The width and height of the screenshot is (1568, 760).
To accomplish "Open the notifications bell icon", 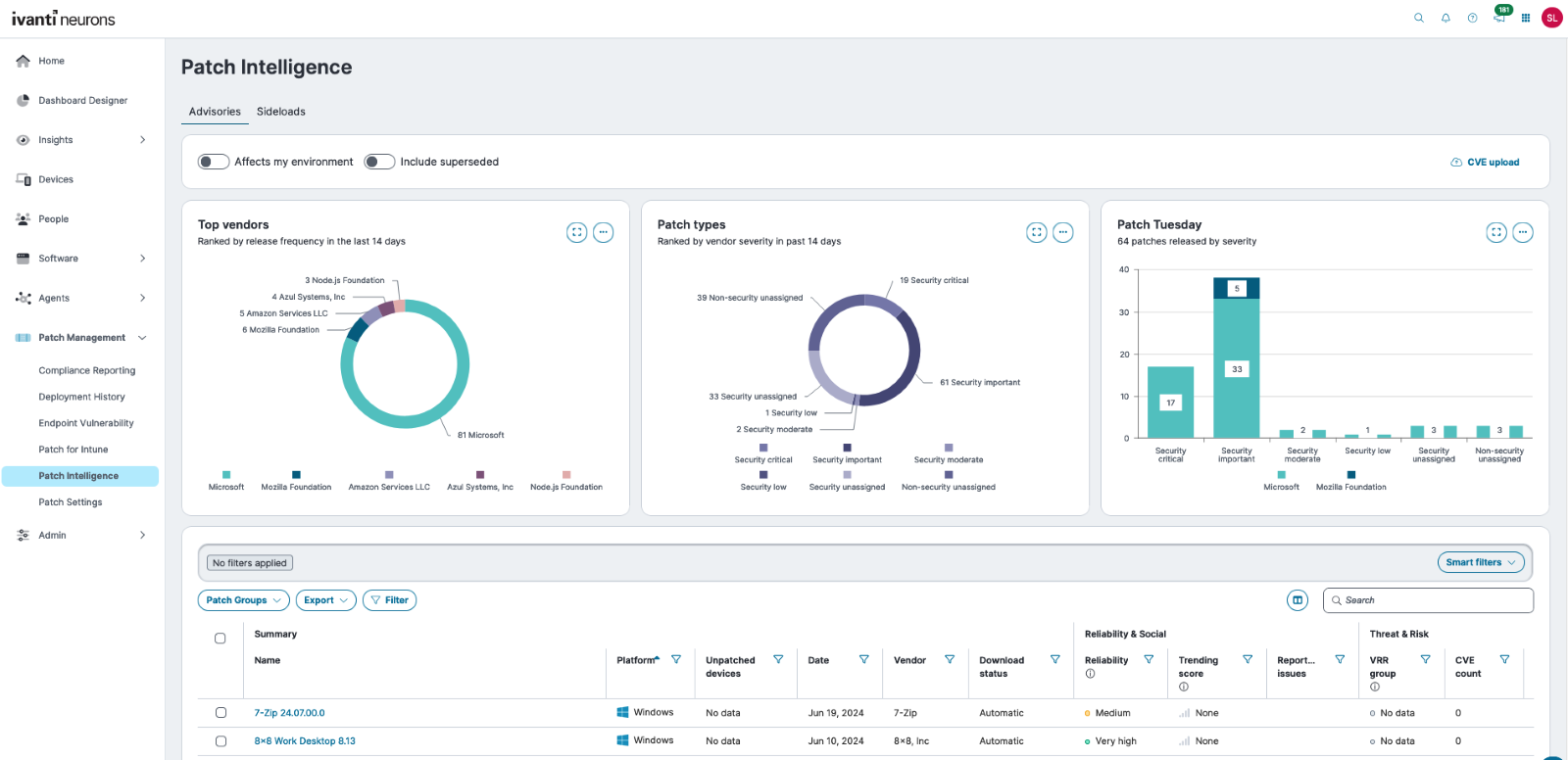I will point(1445,18).
